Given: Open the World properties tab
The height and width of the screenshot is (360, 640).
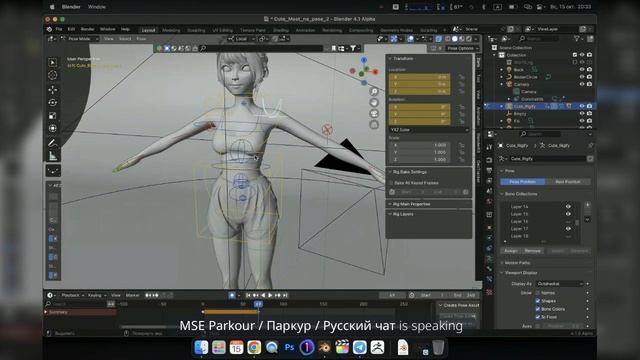Looking at the screenshot, I should [x=489, y=201].
